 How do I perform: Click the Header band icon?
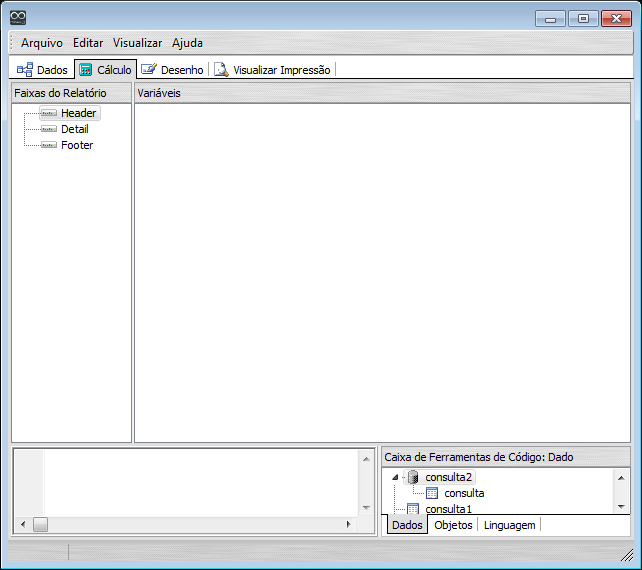49,113
